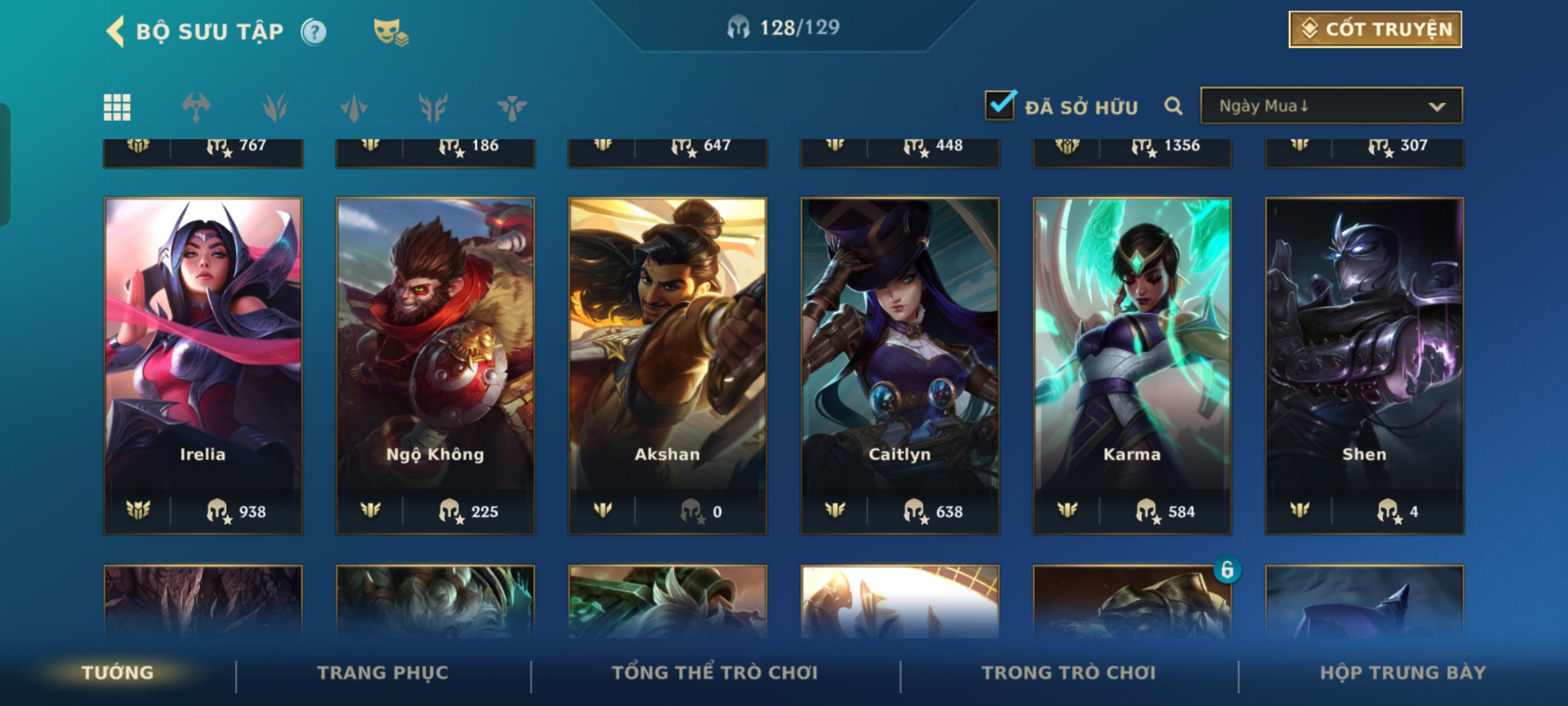The height and width of the screenshot is (706, 1568).
Task: Switch to the Trang Phục tab
Action: pyautogui.click(x=383, y=673)
